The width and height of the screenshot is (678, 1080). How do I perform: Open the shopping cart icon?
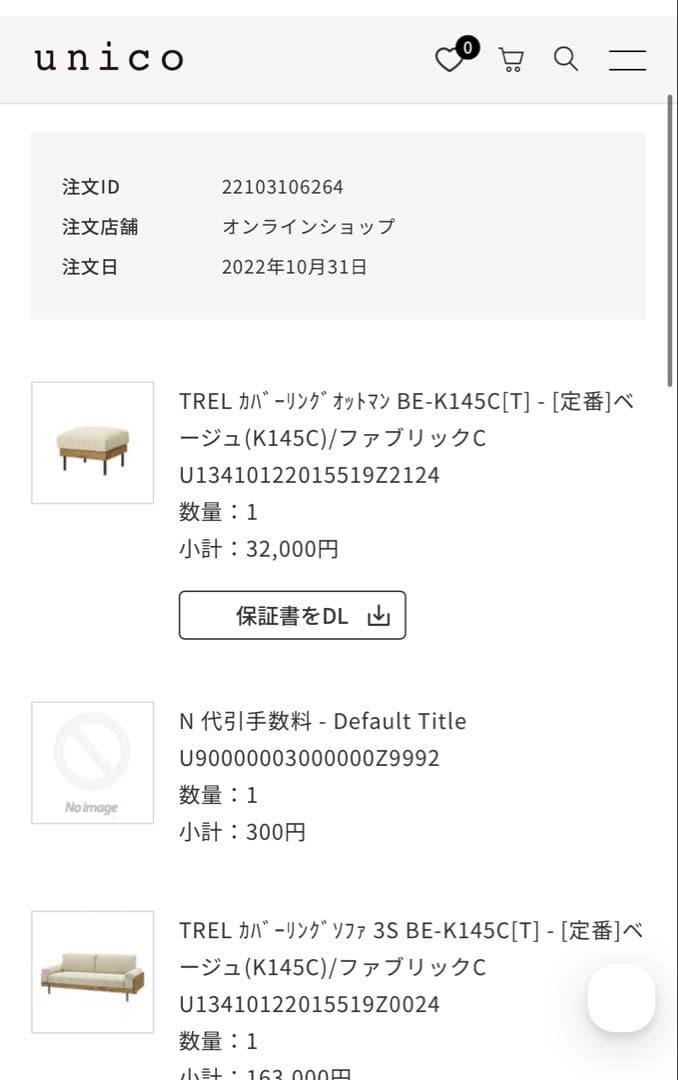(x=511, y=60)
